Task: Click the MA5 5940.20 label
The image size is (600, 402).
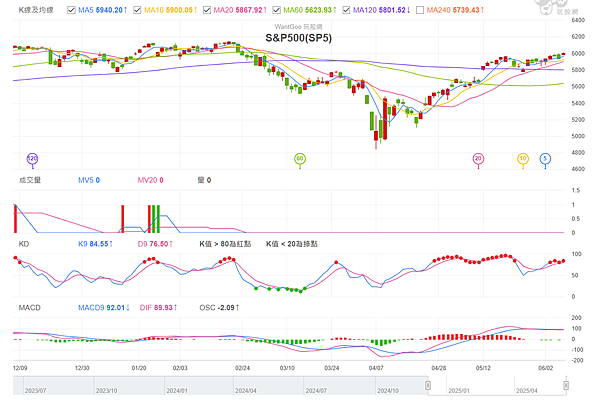Action: pyautogui.click(x=103, y=10)
